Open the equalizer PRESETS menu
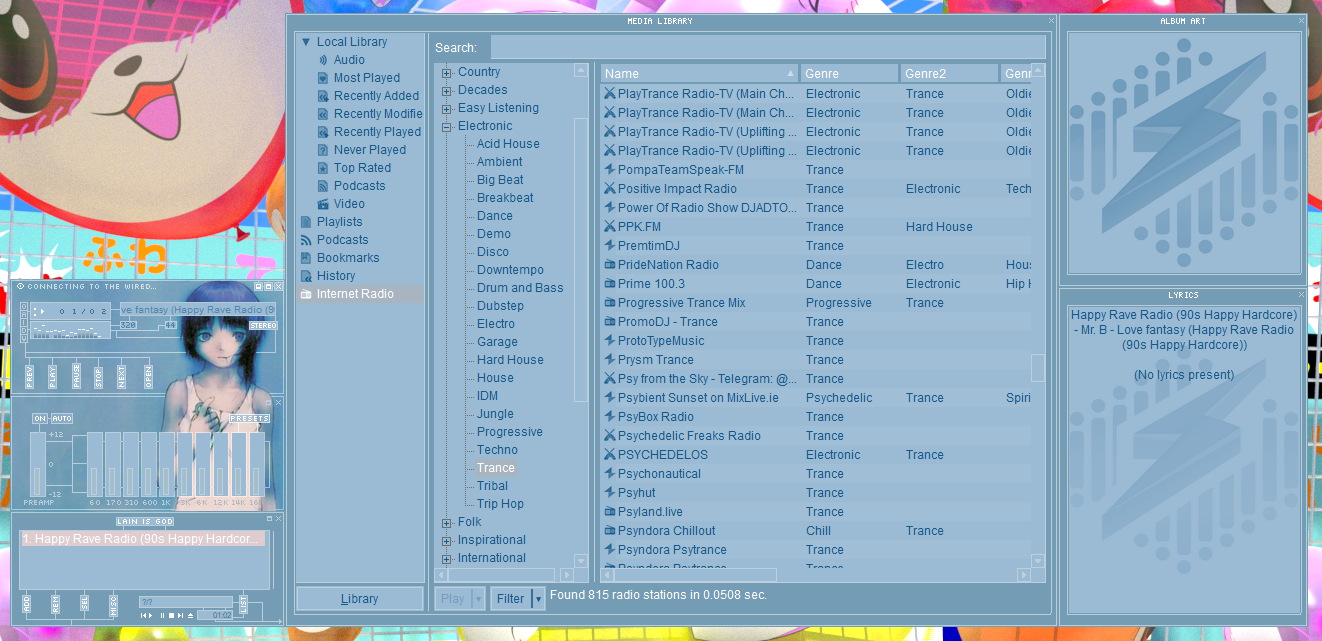Image resolution: width=1322 pixels, height=641 pixels. pyautogui.click(x=249, y=419)
